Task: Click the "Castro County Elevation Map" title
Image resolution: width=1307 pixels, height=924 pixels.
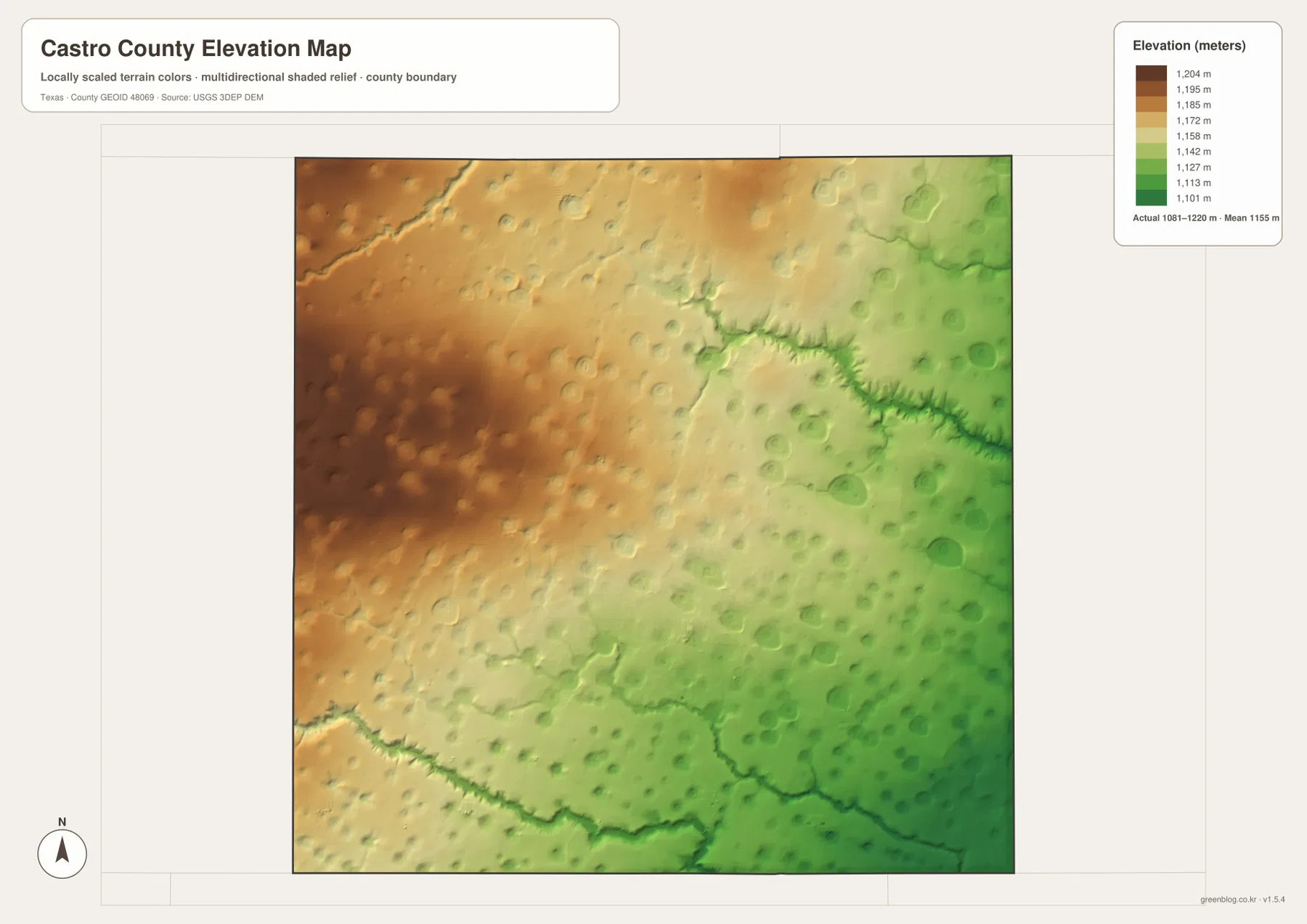Action: (196, 49)
